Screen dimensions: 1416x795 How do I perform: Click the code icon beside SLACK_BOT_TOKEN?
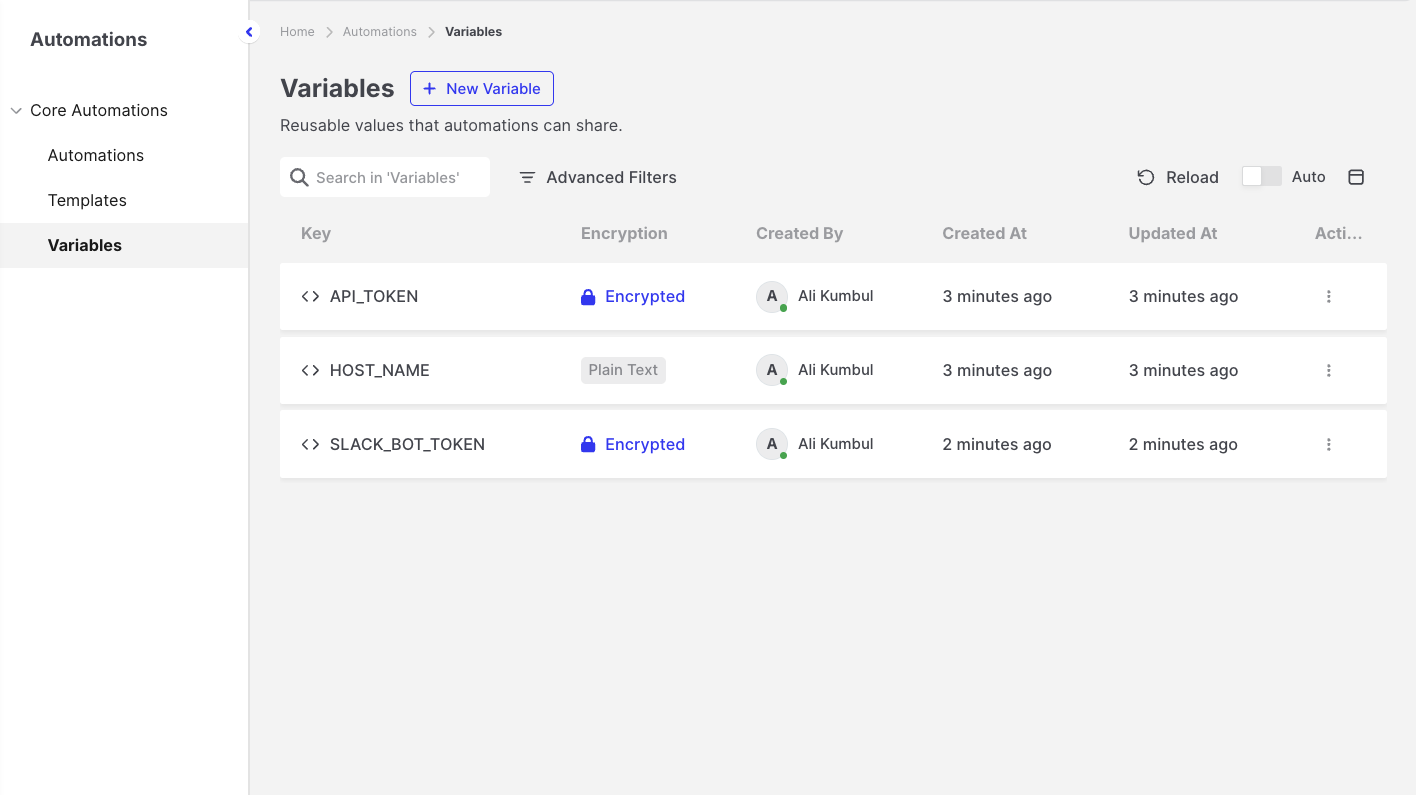[310, 444]
